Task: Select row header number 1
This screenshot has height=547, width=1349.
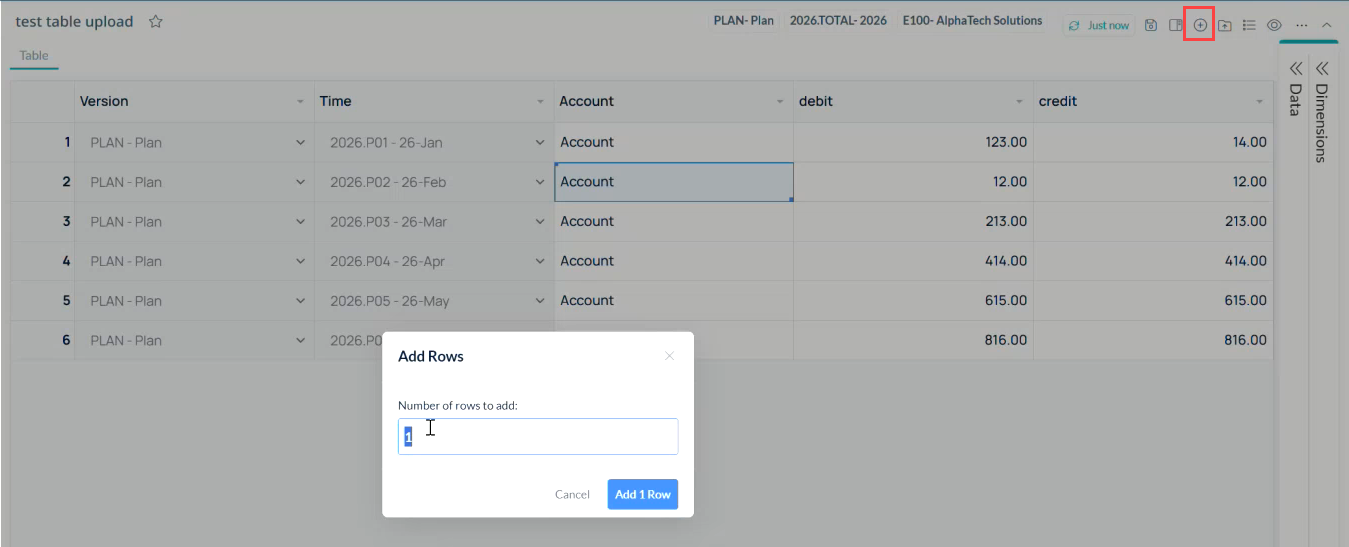Action: (44, 143)
